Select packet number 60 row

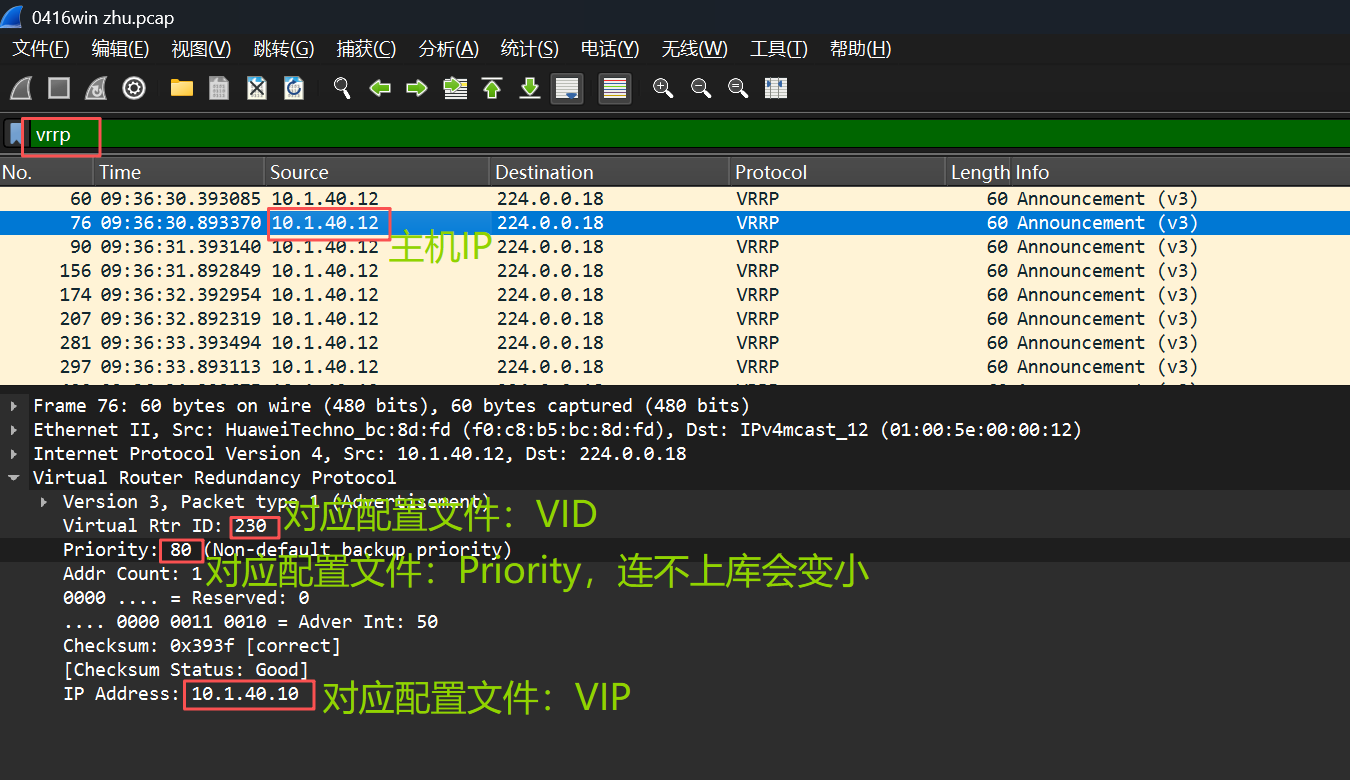coord(675,199)
